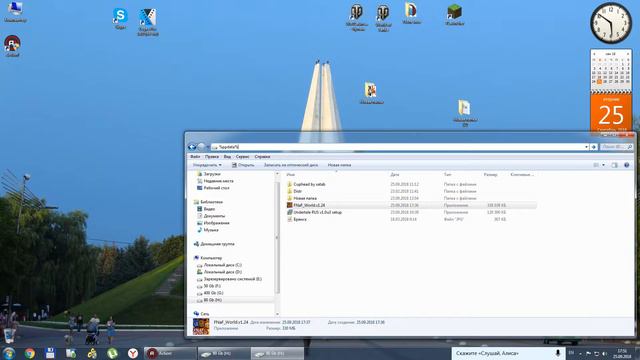The height and width of the screenshot is (360, 640).
Task: Launch Yandex Browser from the taskbar
Action: pyautogui.click(x=133, y=353)
